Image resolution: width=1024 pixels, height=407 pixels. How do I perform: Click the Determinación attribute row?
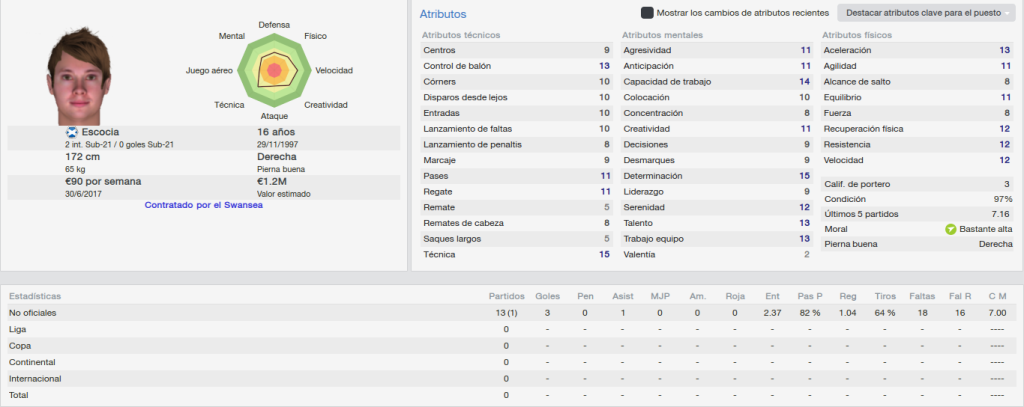coord(716,176)
